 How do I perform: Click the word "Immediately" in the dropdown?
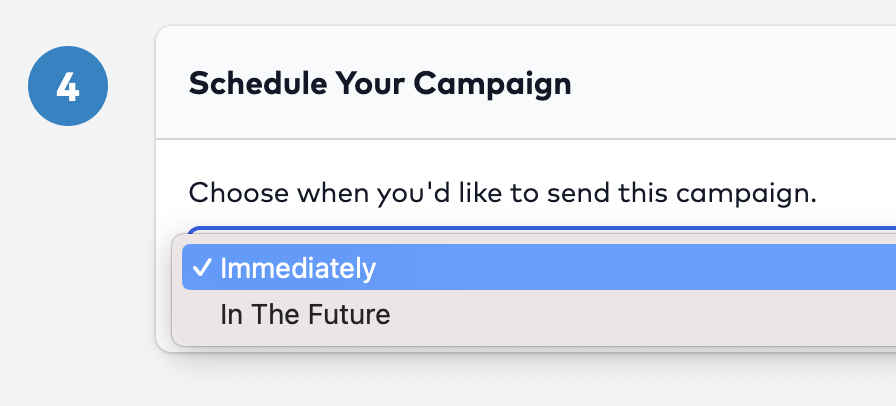pos(298,268)
